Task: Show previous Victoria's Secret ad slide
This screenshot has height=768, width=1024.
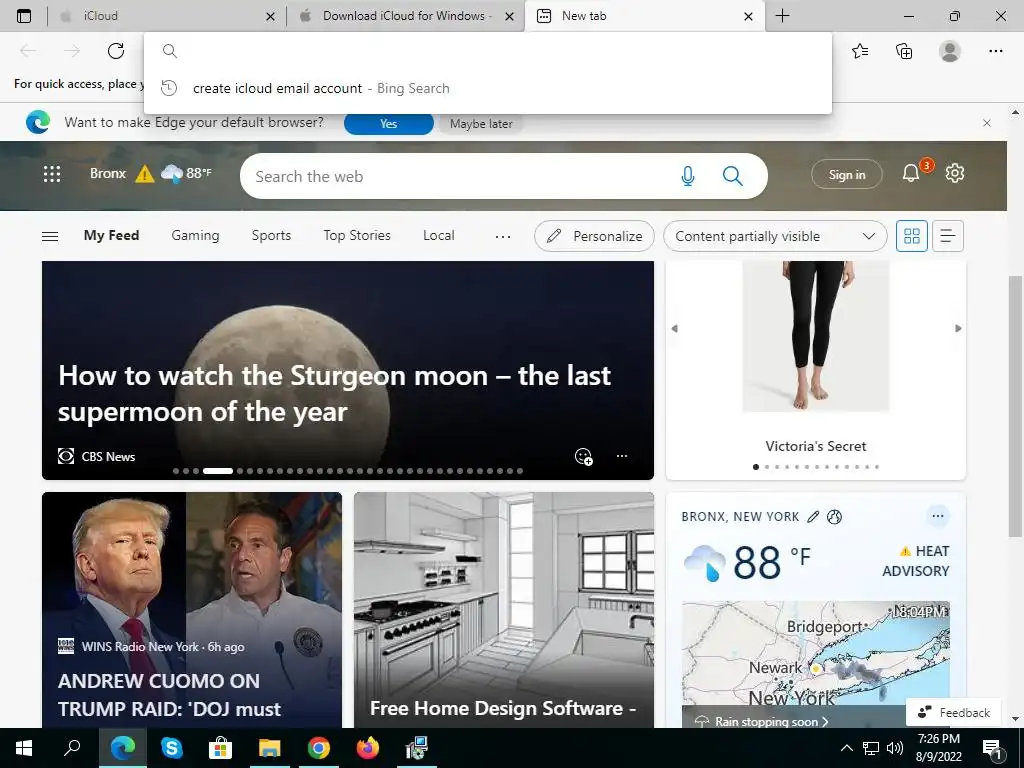Action: click(675, 328)
